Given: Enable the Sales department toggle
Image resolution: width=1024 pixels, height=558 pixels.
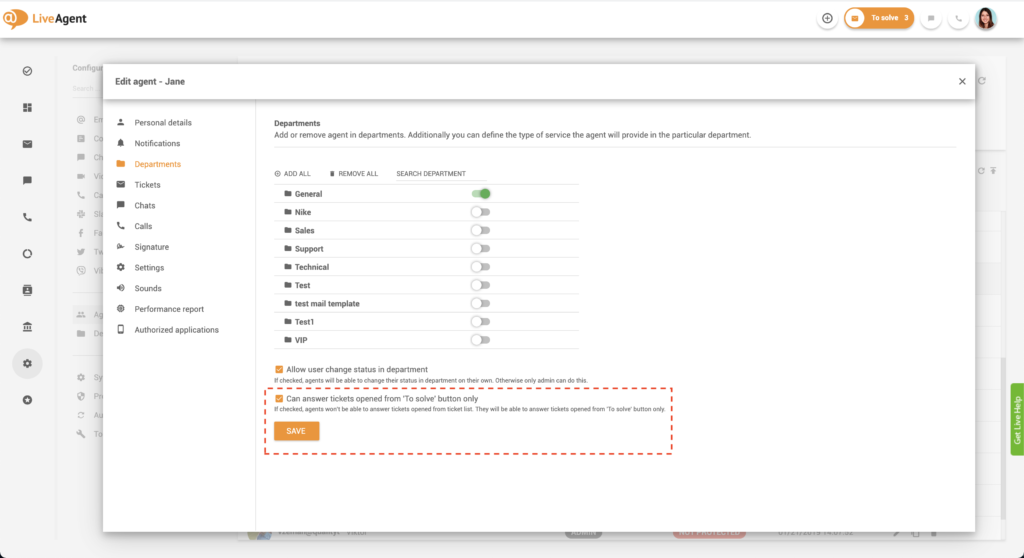Looking at the screenshot, I should [481, 230].
